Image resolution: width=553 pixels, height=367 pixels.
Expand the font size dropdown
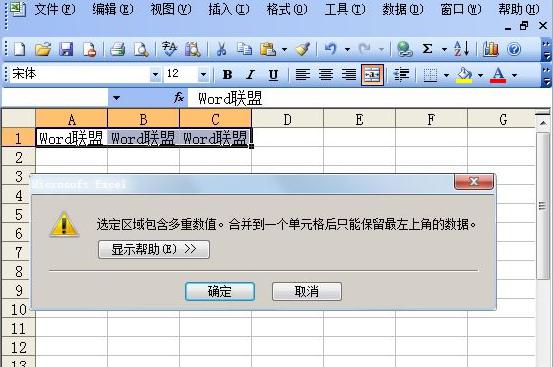pos(203,74)
